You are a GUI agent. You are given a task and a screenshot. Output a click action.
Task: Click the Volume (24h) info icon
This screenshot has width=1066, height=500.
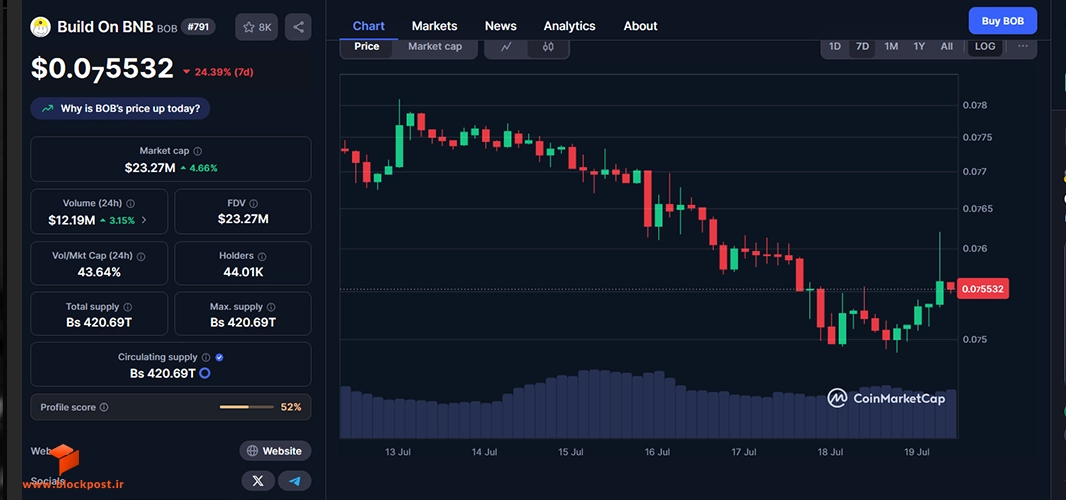pos(131,203)
